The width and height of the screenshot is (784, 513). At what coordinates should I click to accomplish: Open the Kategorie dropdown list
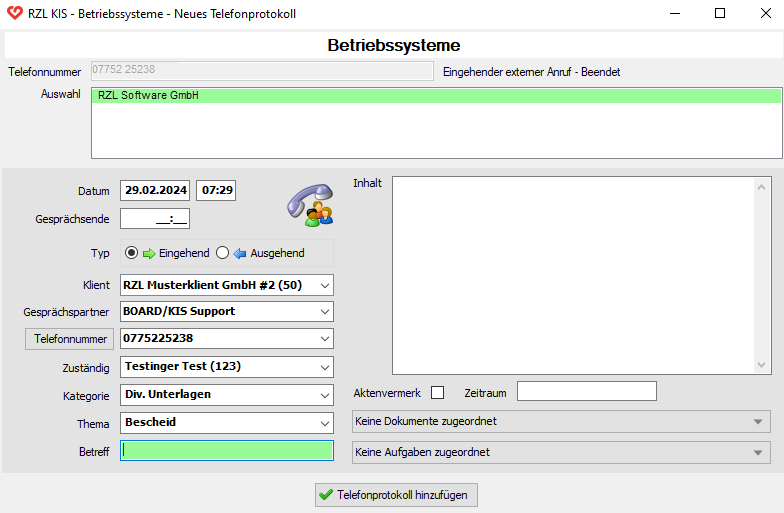pyautogui.click(x=322, y=395)
